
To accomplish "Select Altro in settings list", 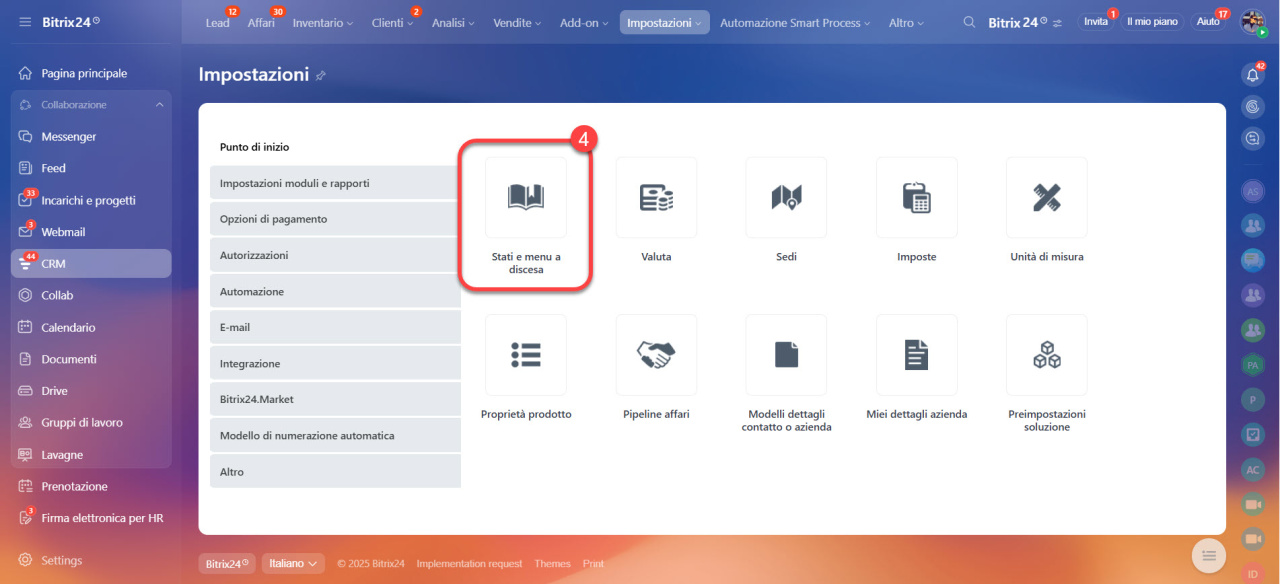I will (x=335, y=471).
